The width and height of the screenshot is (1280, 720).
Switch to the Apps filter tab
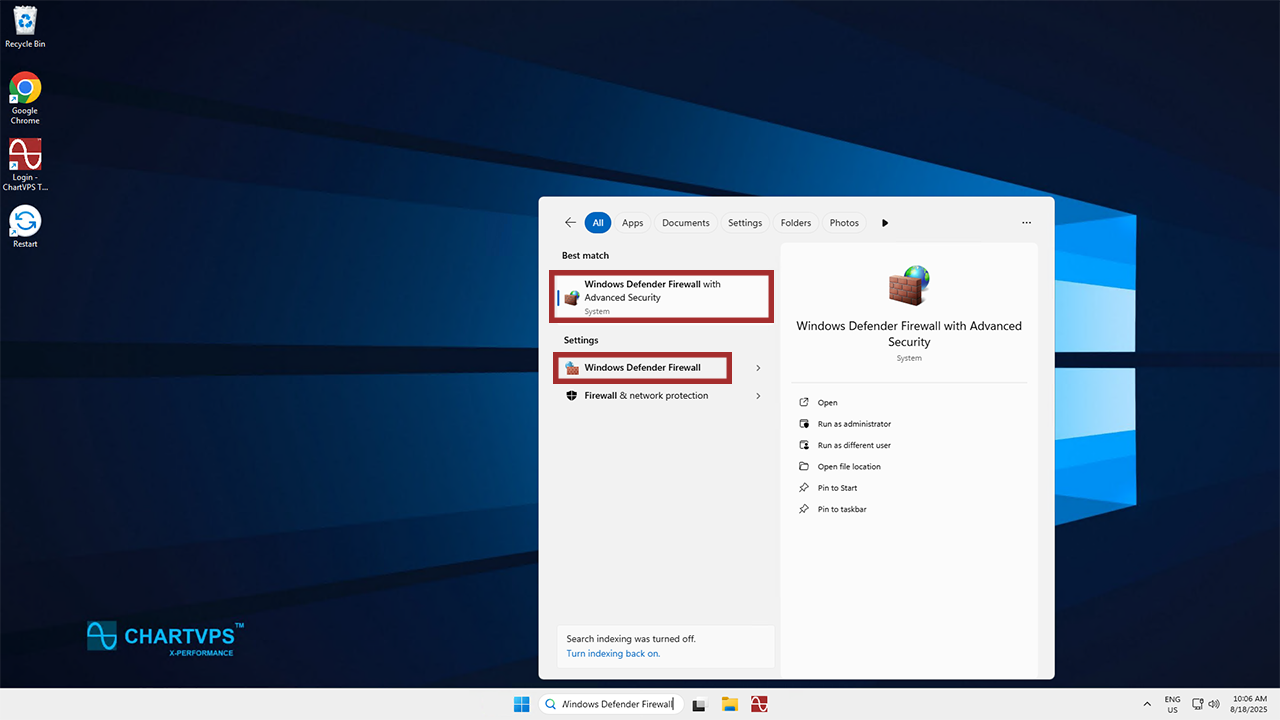[x=632, y=223]
